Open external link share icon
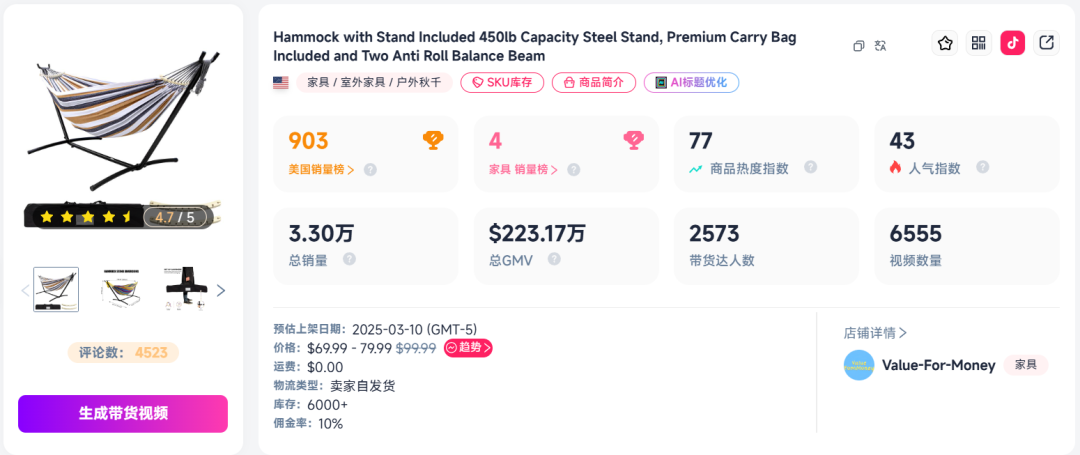Viewport: 1080px width, 455px height. 1046,43
